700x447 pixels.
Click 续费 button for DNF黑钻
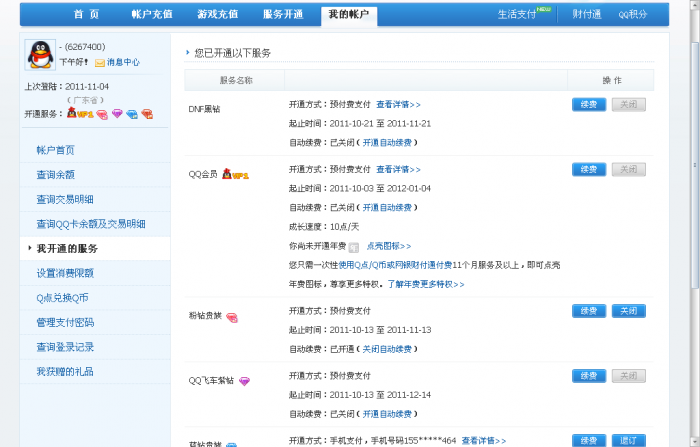coord(589,104)
